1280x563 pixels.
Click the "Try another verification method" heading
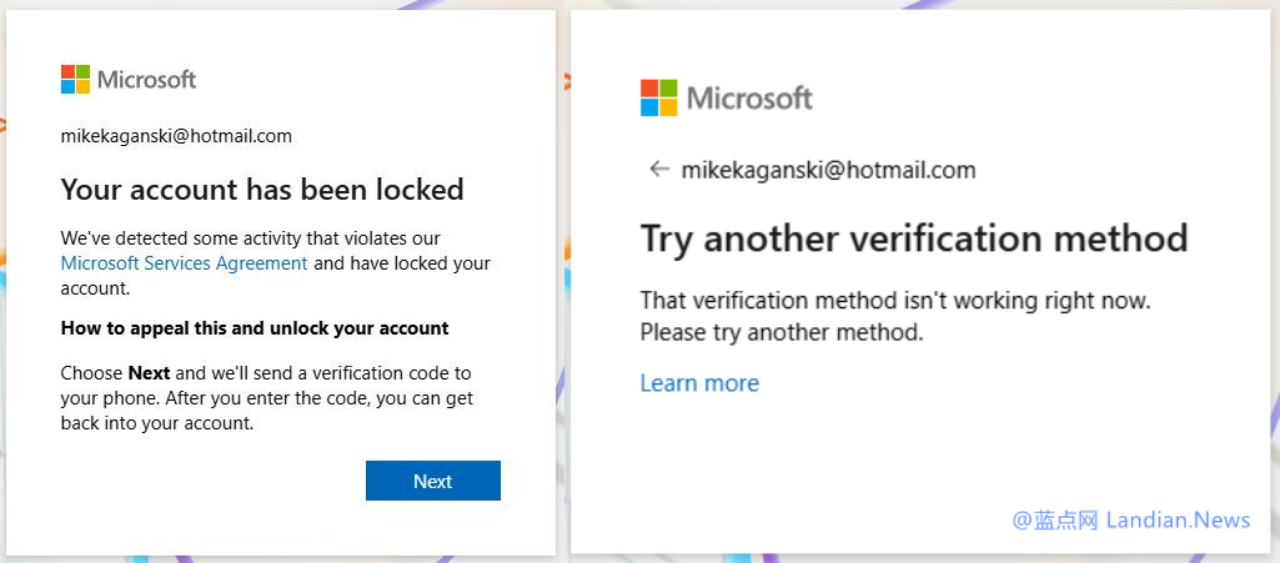coord(913,239)
